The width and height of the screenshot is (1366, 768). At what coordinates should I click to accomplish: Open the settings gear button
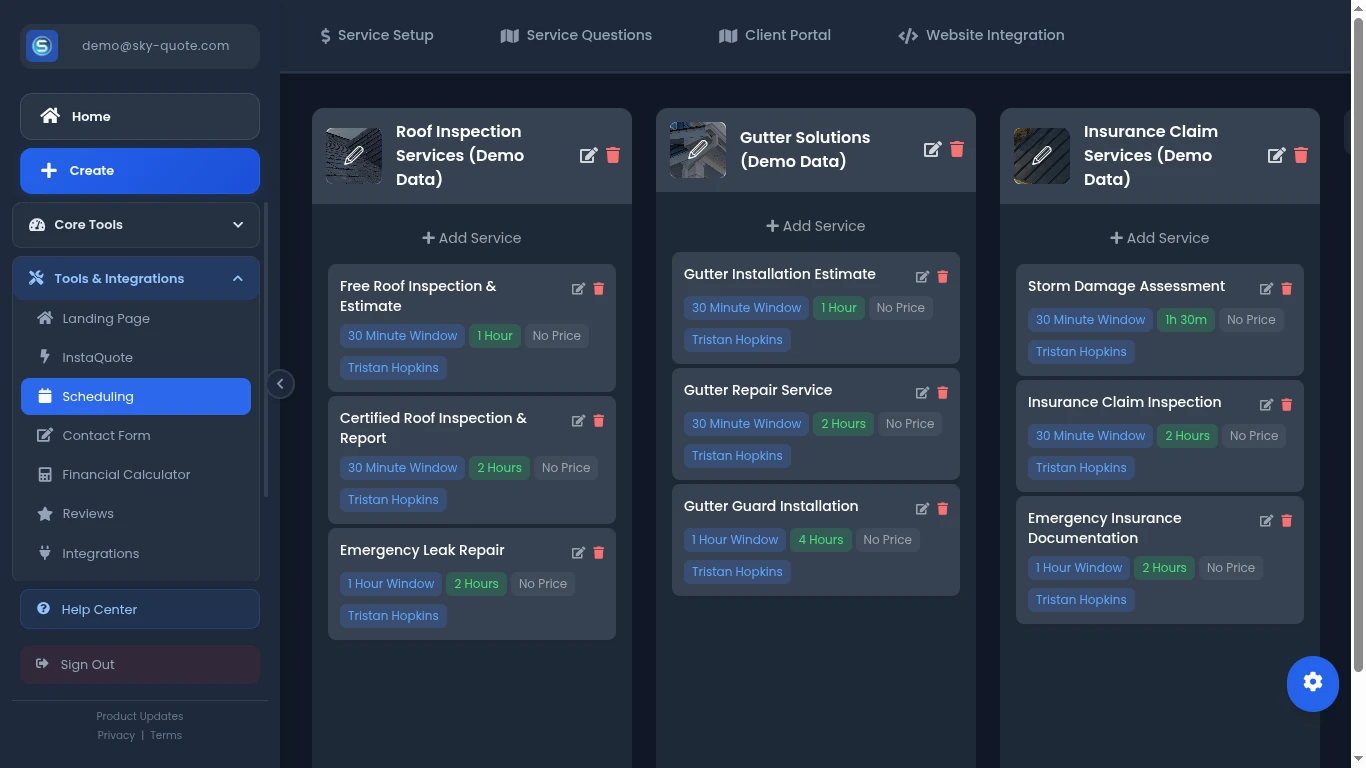1312,683
